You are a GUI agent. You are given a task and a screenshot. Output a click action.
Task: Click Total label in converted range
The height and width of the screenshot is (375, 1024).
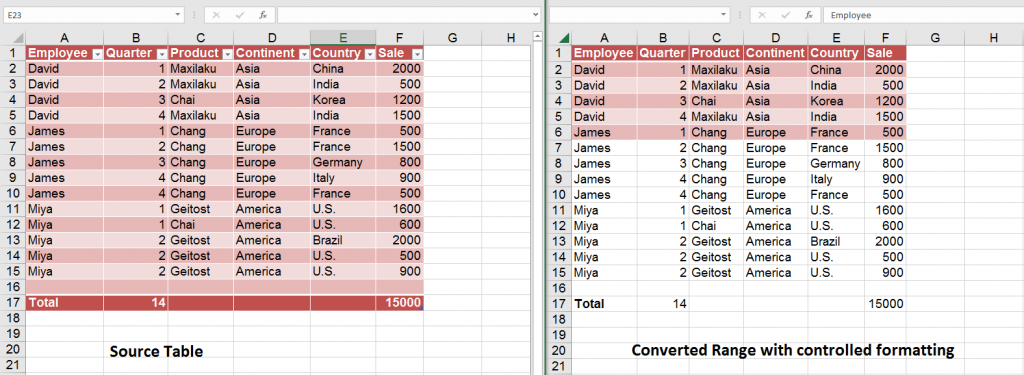coord(604,303)
